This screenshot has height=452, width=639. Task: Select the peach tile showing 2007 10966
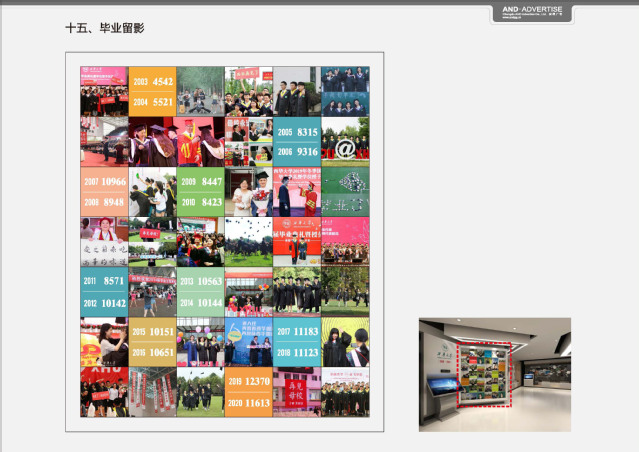pyautogui.click(x=104, y=192)
